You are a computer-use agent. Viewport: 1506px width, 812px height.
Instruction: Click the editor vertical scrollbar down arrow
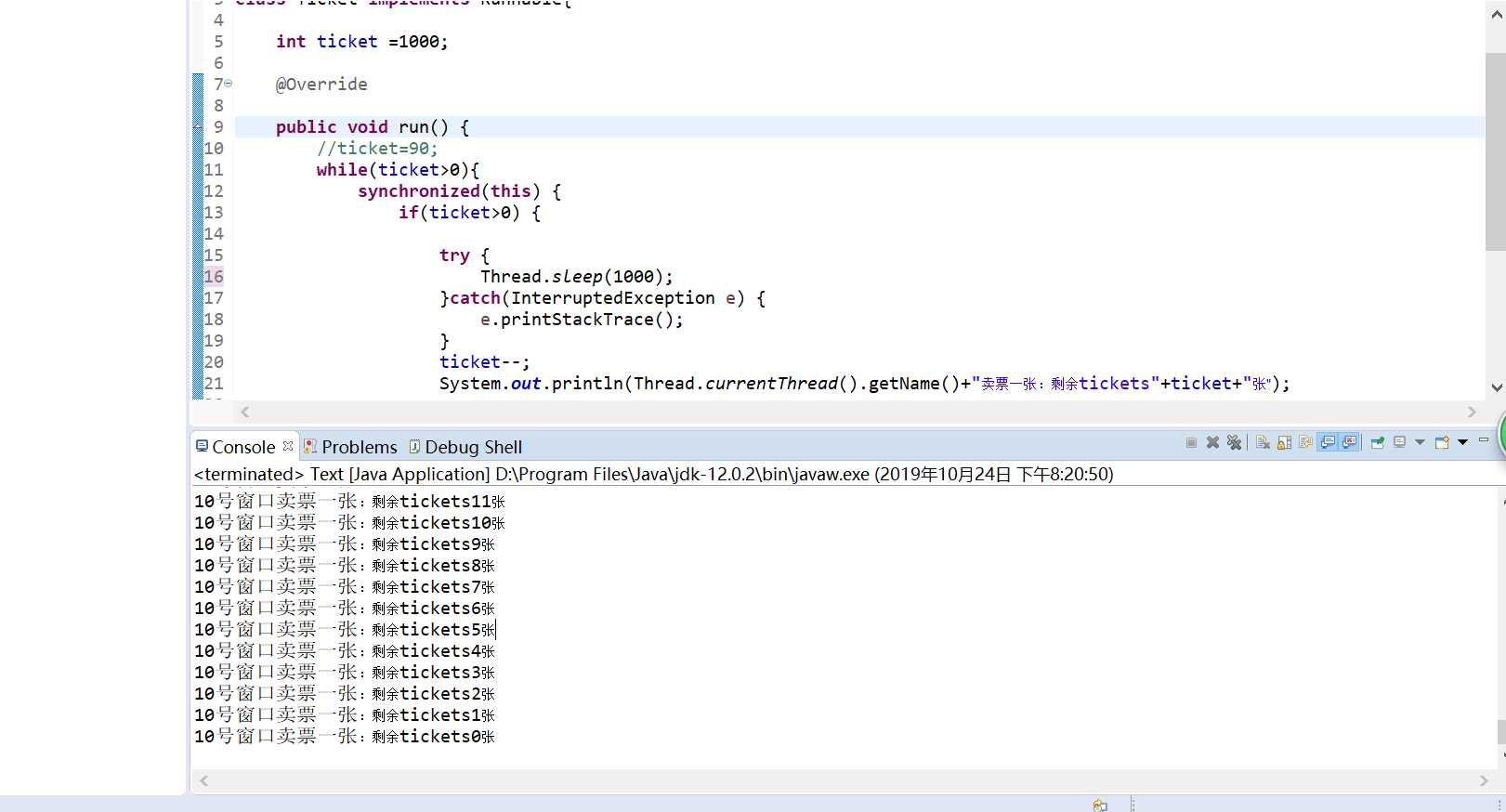1496,387
